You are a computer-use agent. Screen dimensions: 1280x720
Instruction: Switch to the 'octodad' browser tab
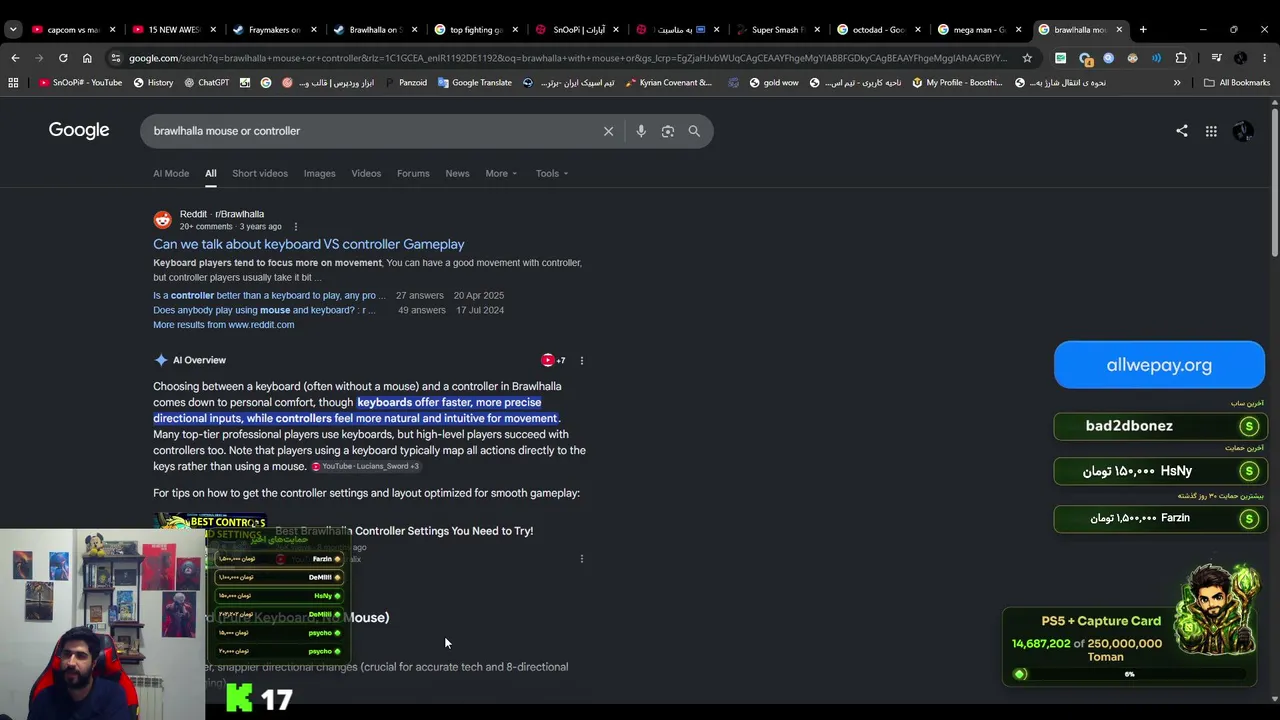pos(879,30)
